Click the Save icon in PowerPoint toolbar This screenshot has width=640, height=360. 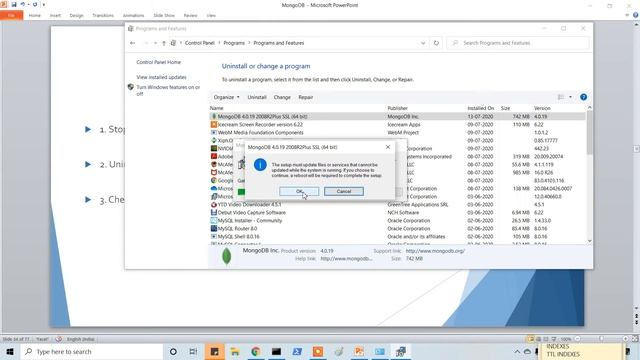14,4
